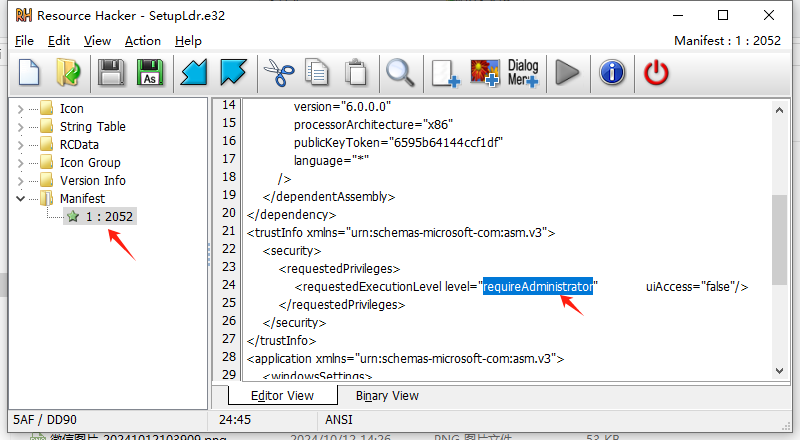Expand the Icon folder in tree
This screenshot has width=800, height=440.
pos(21,109)
